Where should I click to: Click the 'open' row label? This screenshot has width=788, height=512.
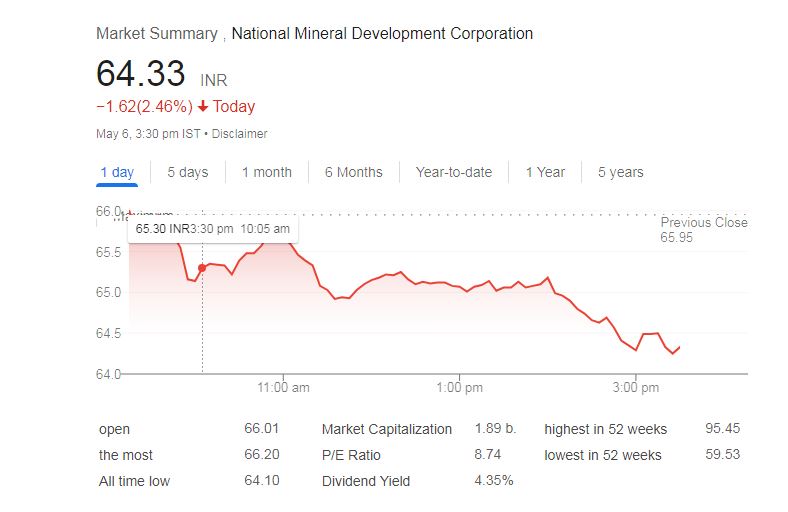pyautogui.click(x=115, y=430)
